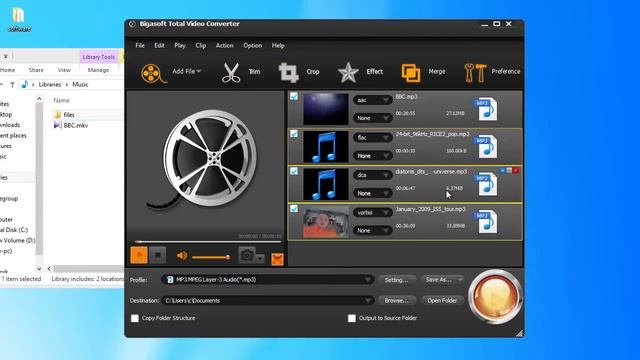Click the Browse... button
Viewport: 640px width, 360px height.
(396, 300)
